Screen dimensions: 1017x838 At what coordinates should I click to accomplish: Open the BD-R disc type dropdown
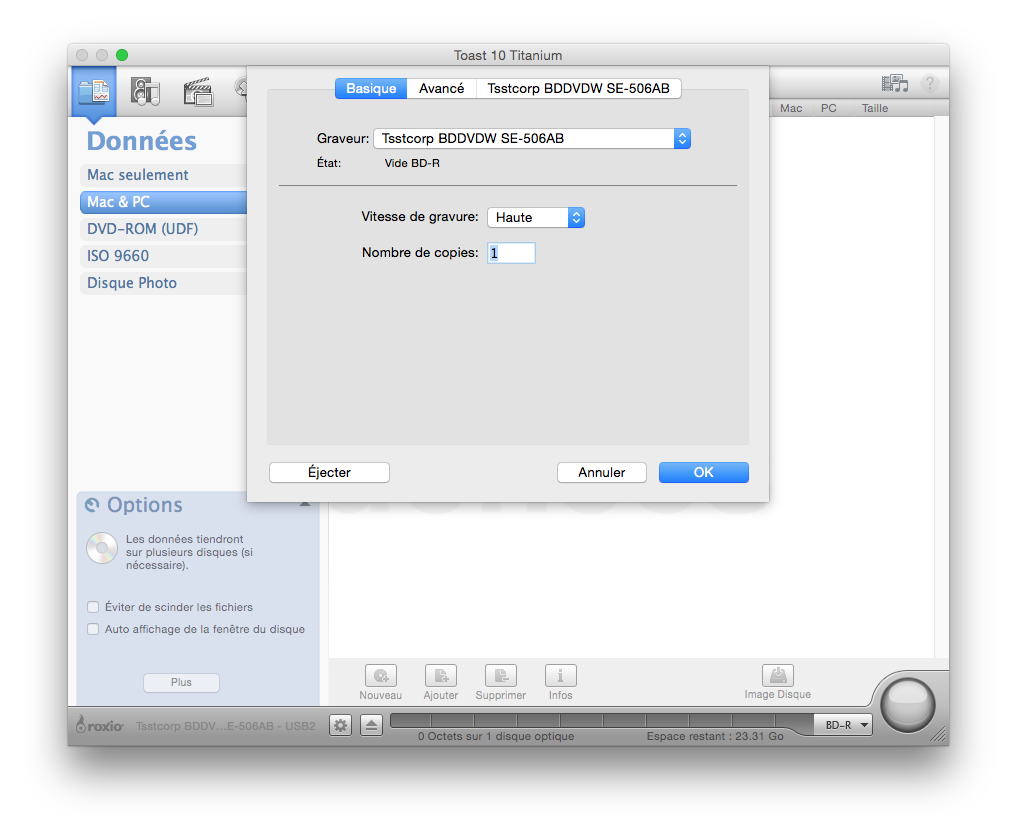click(x=842, y=725)
